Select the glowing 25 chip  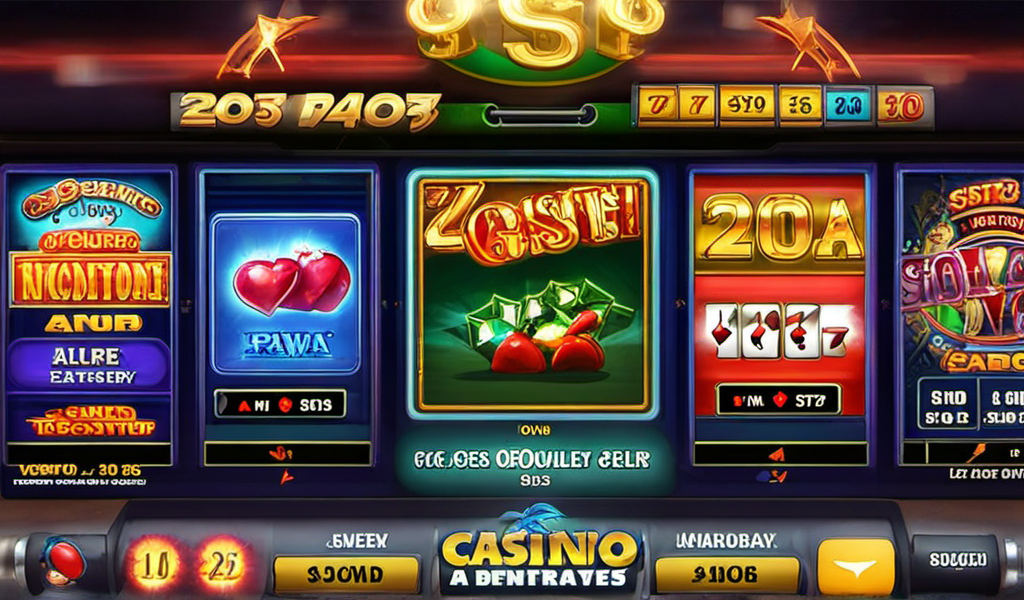[221, 564]
